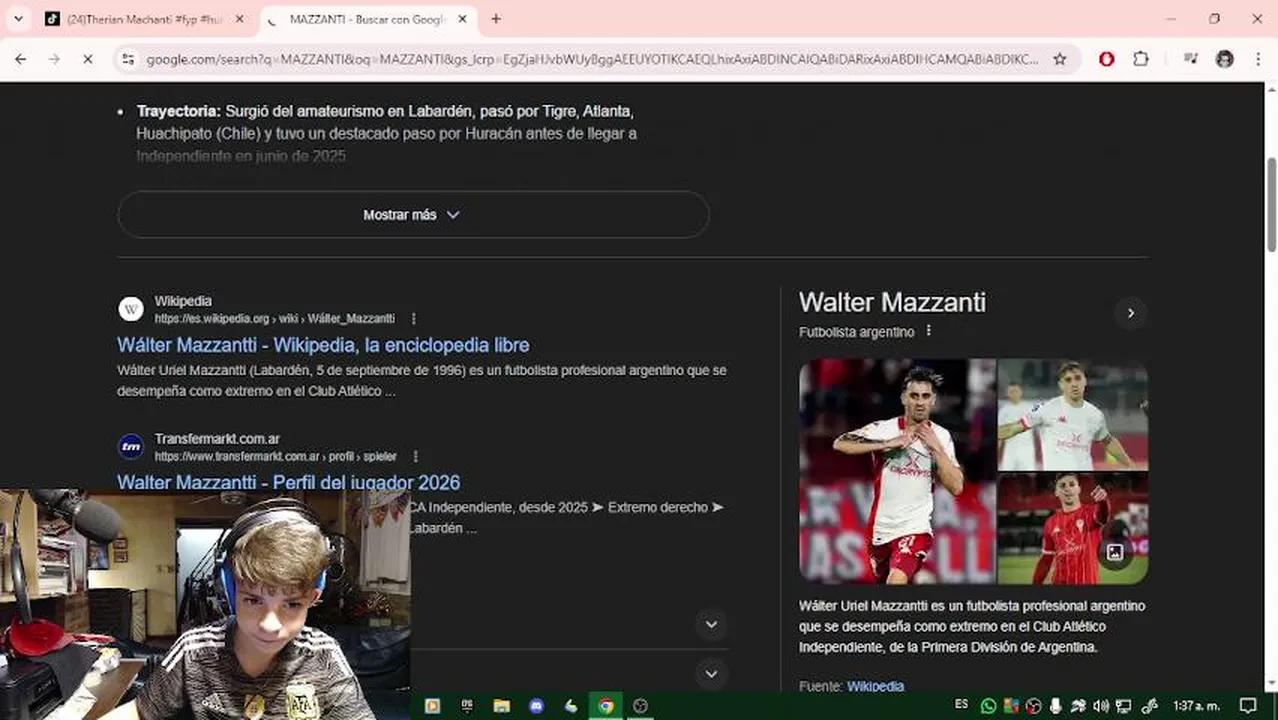Image resolution: width=1278 pixels, height=720 pixels.
Task: Open the Extensions puzzle icon
Action: [1141, 59]
